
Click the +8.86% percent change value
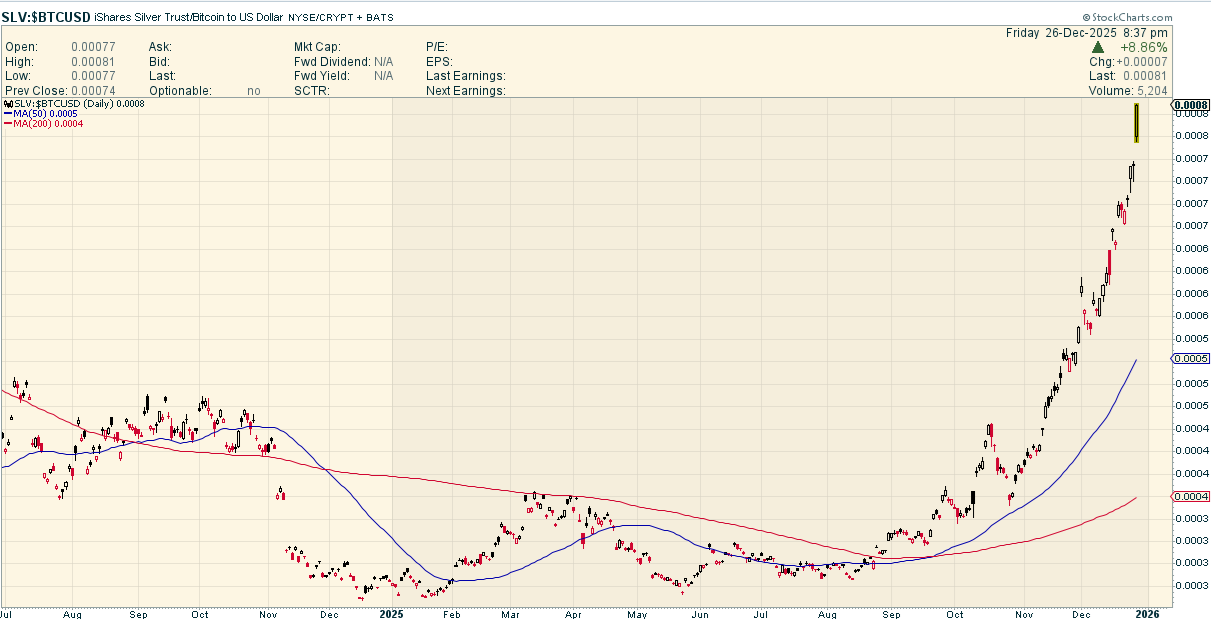(1144, 47)
